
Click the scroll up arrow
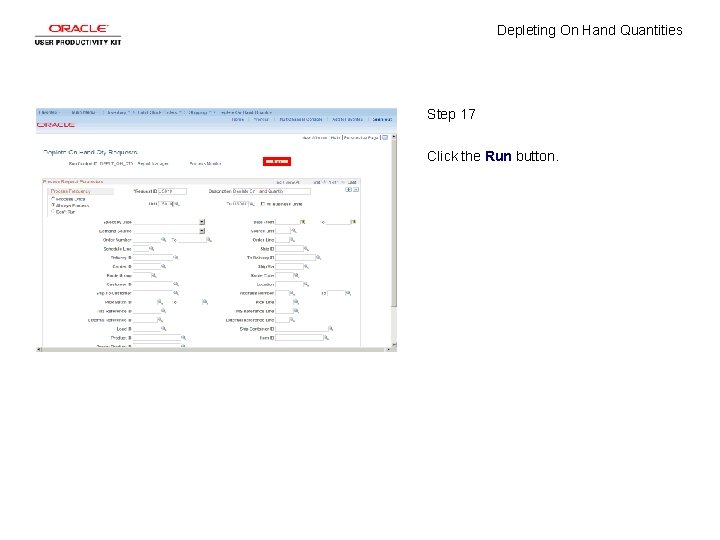(x=394, y=137)
